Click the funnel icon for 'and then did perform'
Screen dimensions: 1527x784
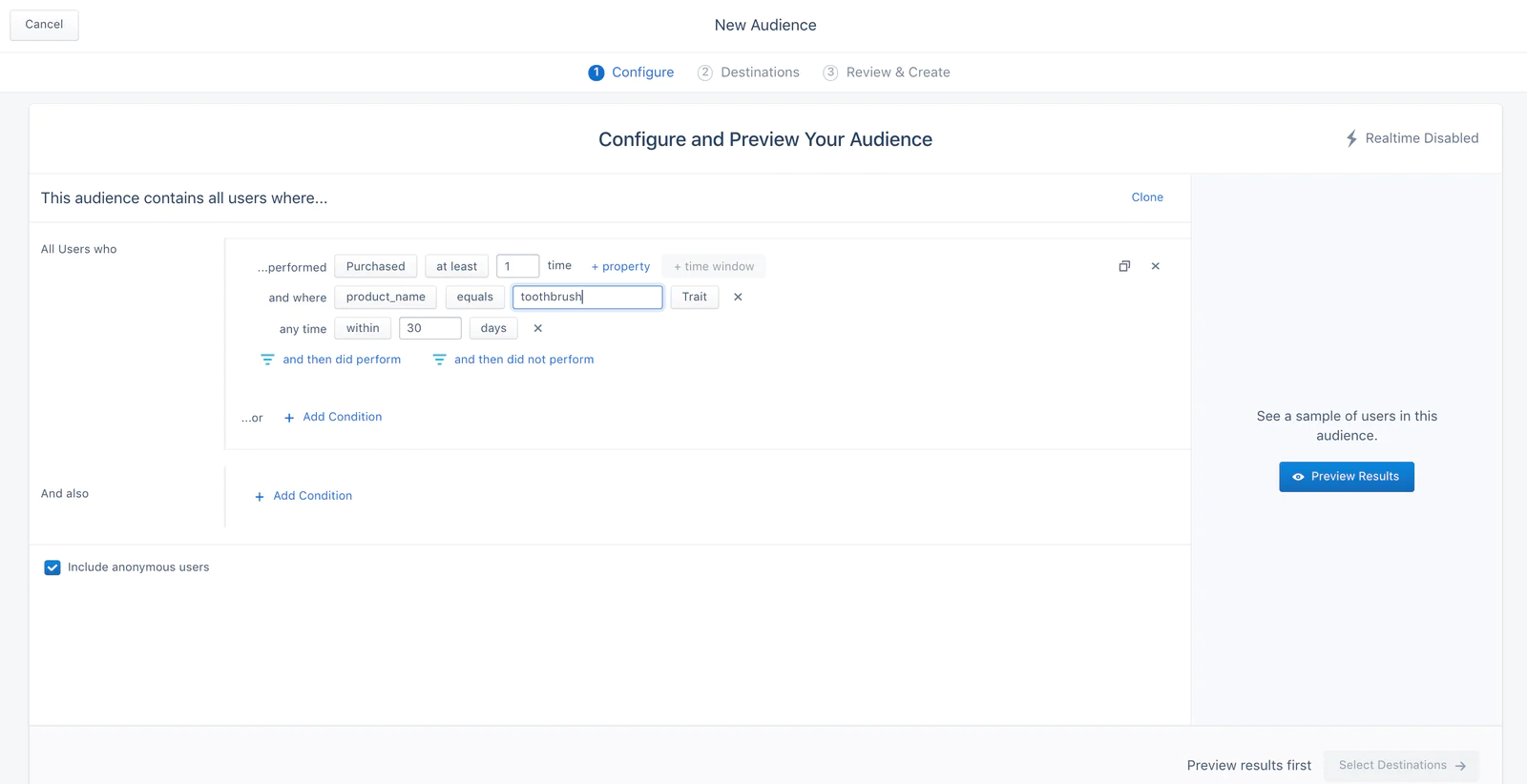[267, 360]
